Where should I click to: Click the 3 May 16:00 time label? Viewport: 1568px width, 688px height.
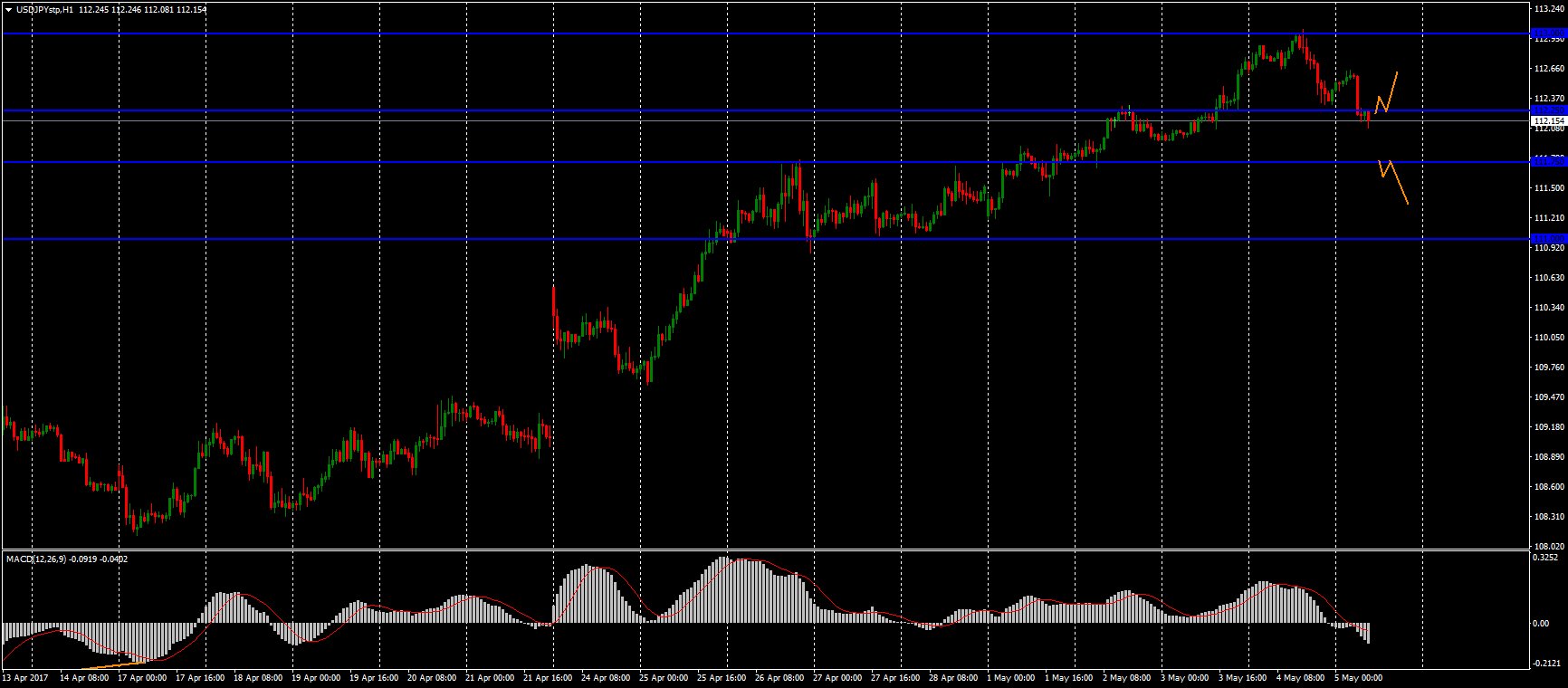click(x=1245, y=678)
